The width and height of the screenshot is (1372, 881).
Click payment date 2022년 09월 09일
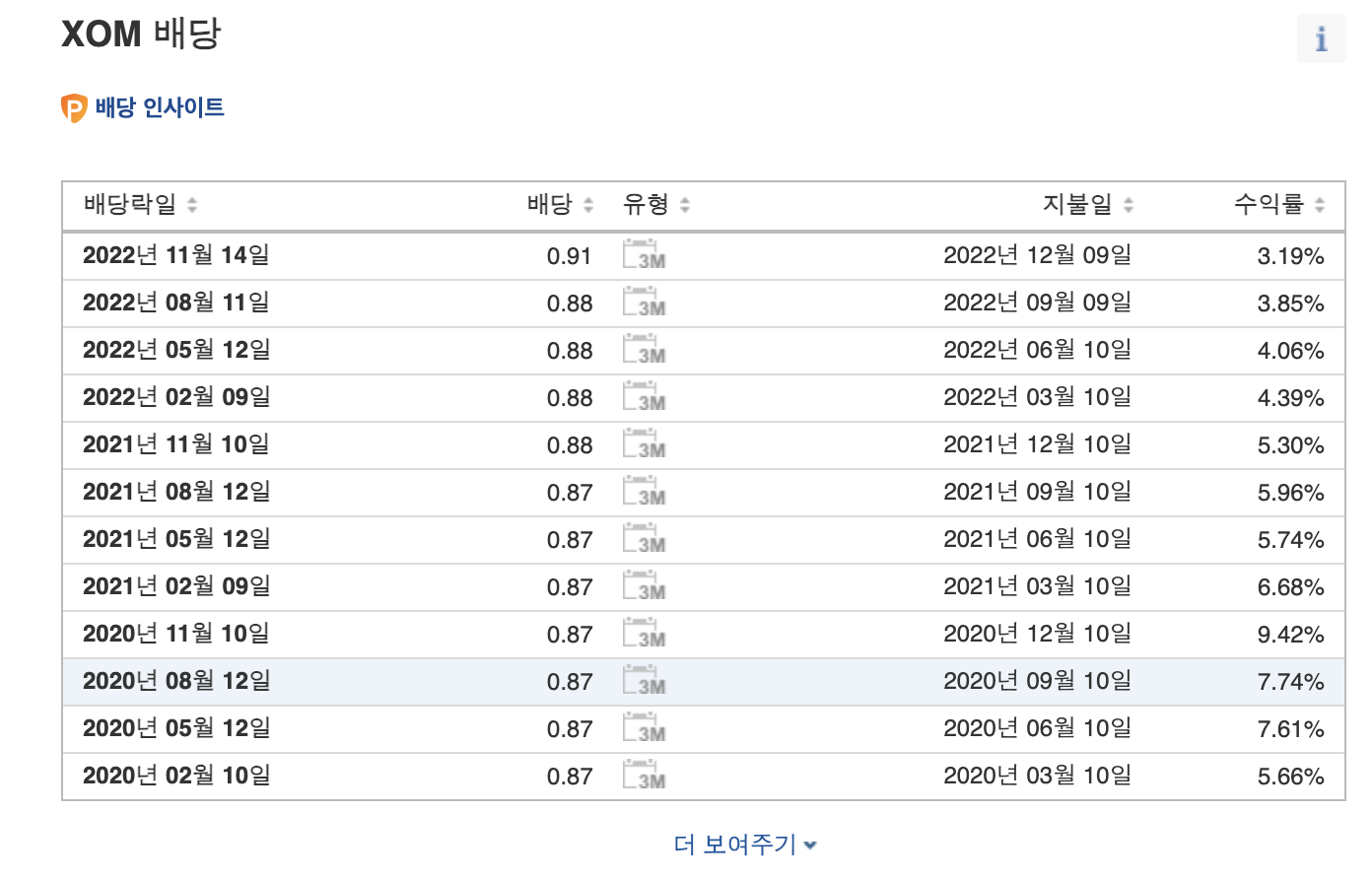pyautogui.click(x=1038, y=303)
